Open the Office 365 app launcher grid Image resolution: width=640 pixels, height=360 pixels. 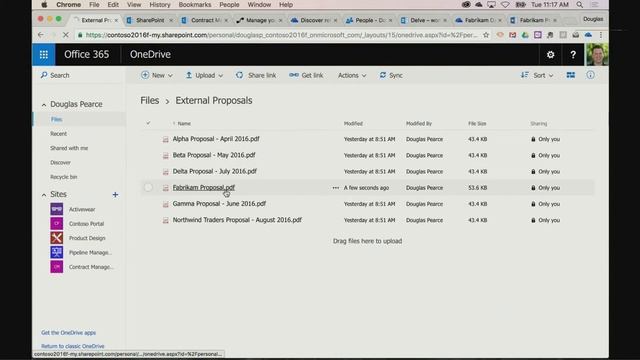click(x=44, y=54)
